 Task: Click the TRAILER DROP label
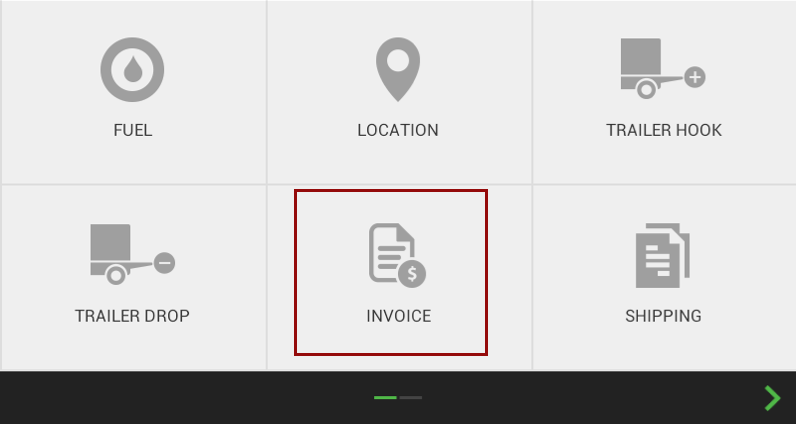pos(132,316)
